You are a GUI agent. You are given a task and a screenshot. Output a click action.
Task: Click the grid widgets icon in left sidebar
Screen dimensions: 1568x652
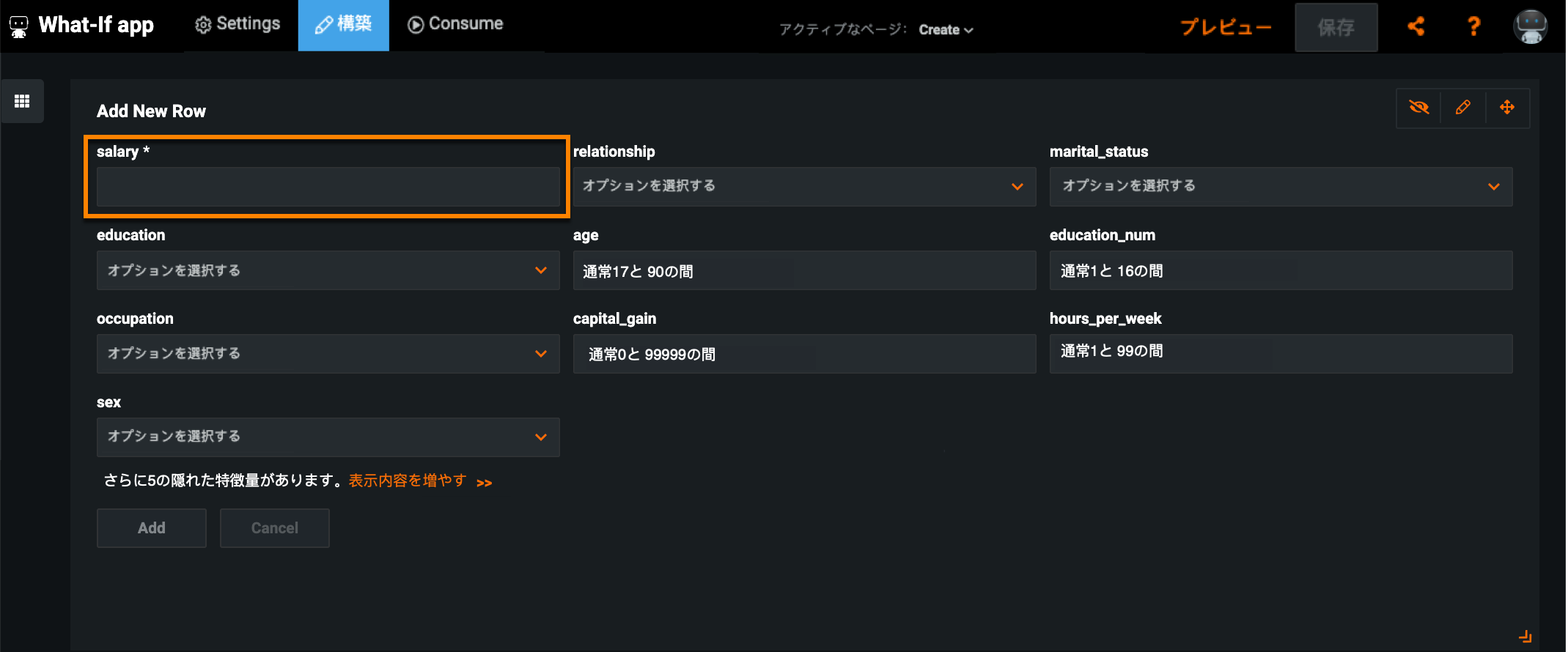tap(22, 101)
